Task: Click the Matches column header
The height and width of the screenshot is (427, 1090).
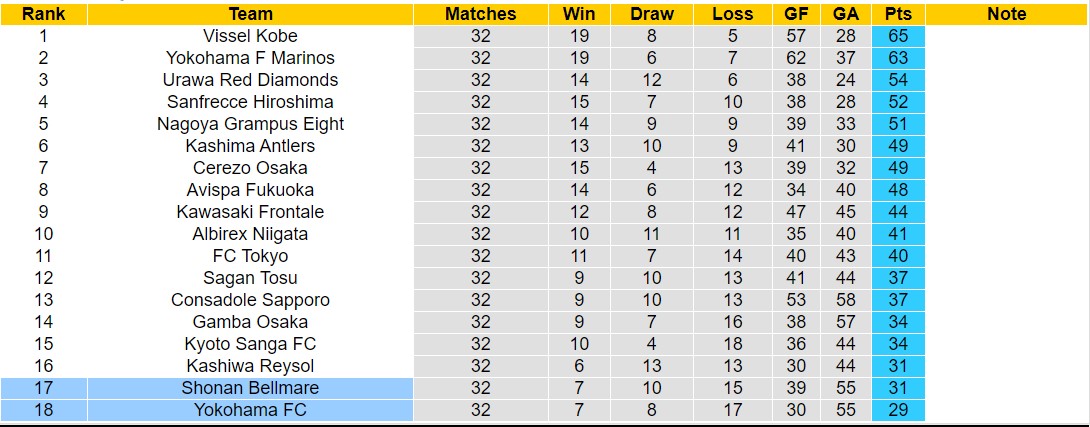Action: pos(480,14)
